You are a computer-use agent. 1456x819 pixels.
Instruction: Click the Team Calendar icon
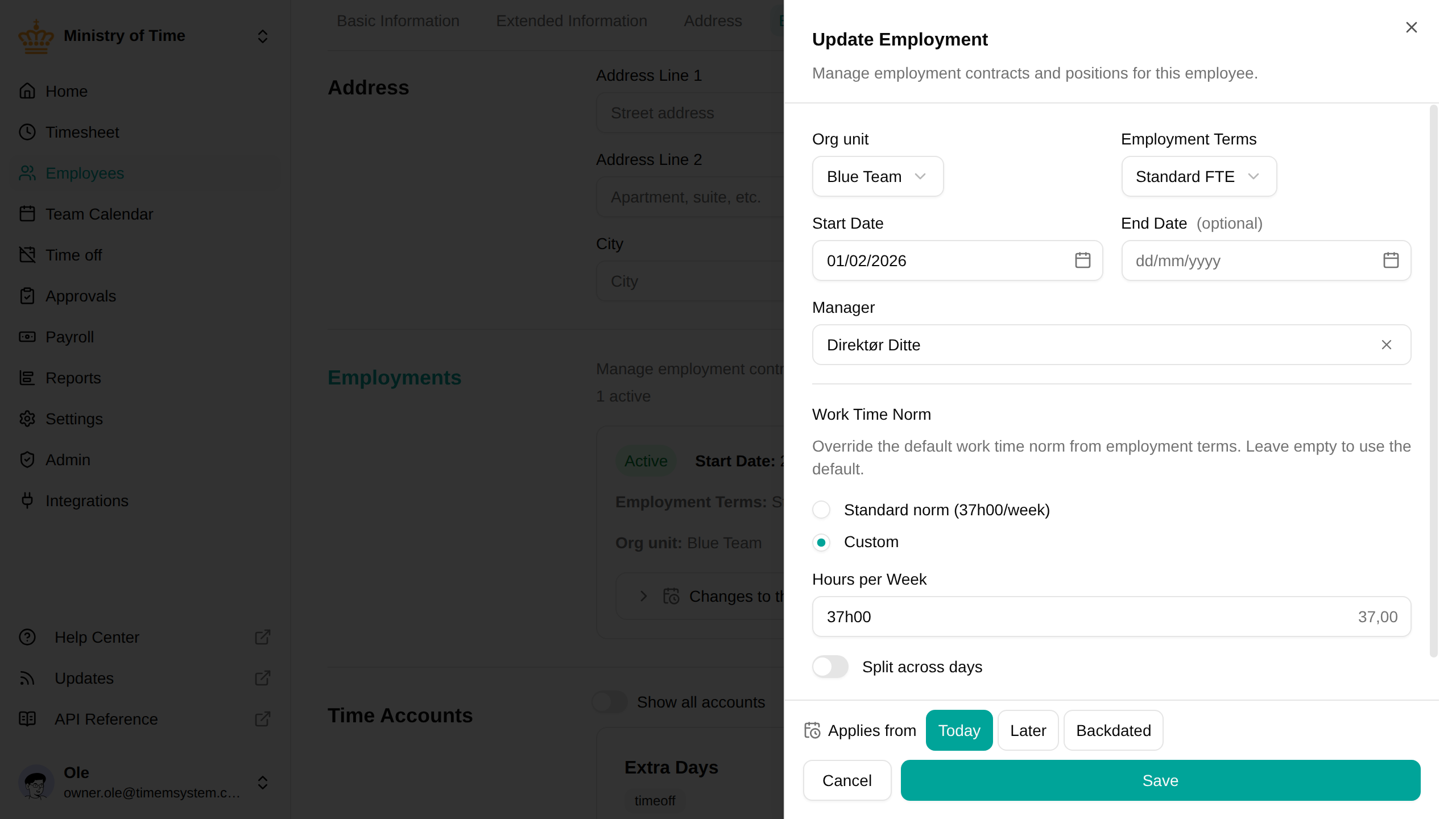(x=27, y=214)
